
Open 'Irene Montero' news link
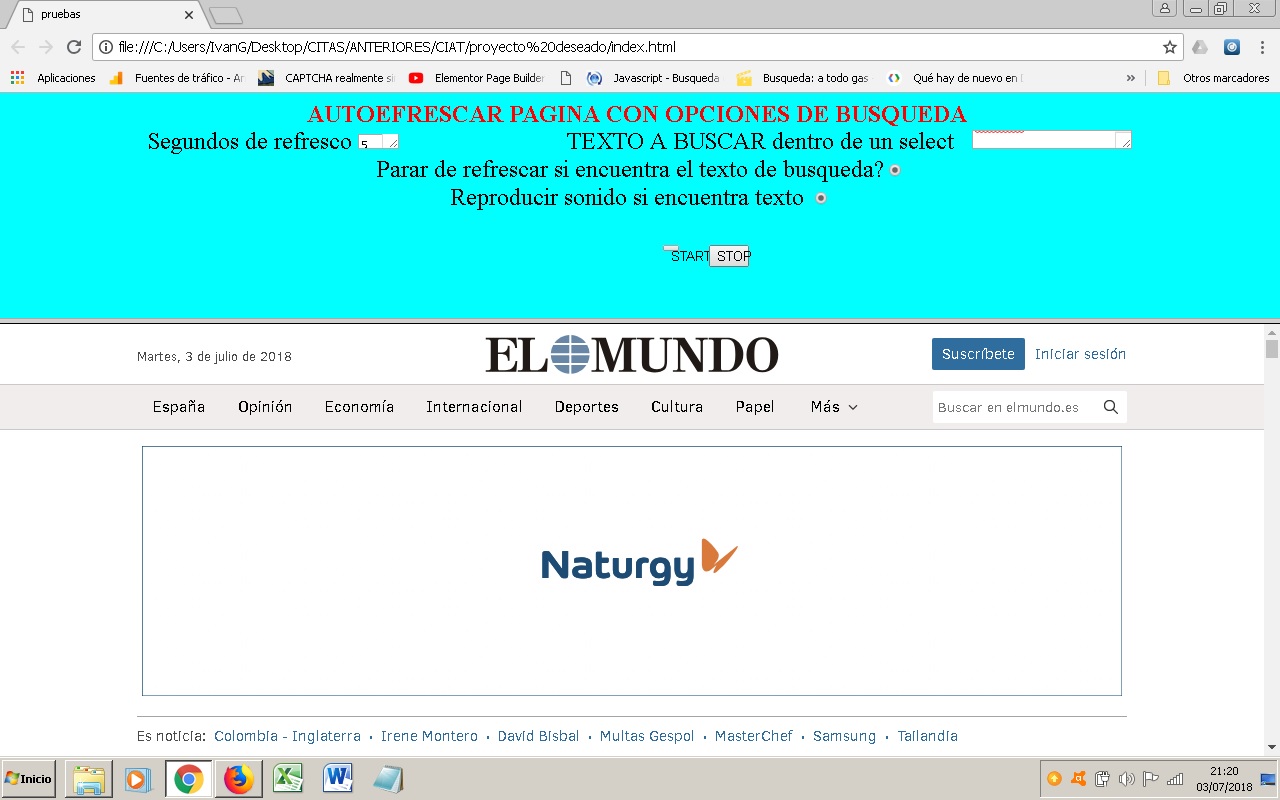pos(429,736)
